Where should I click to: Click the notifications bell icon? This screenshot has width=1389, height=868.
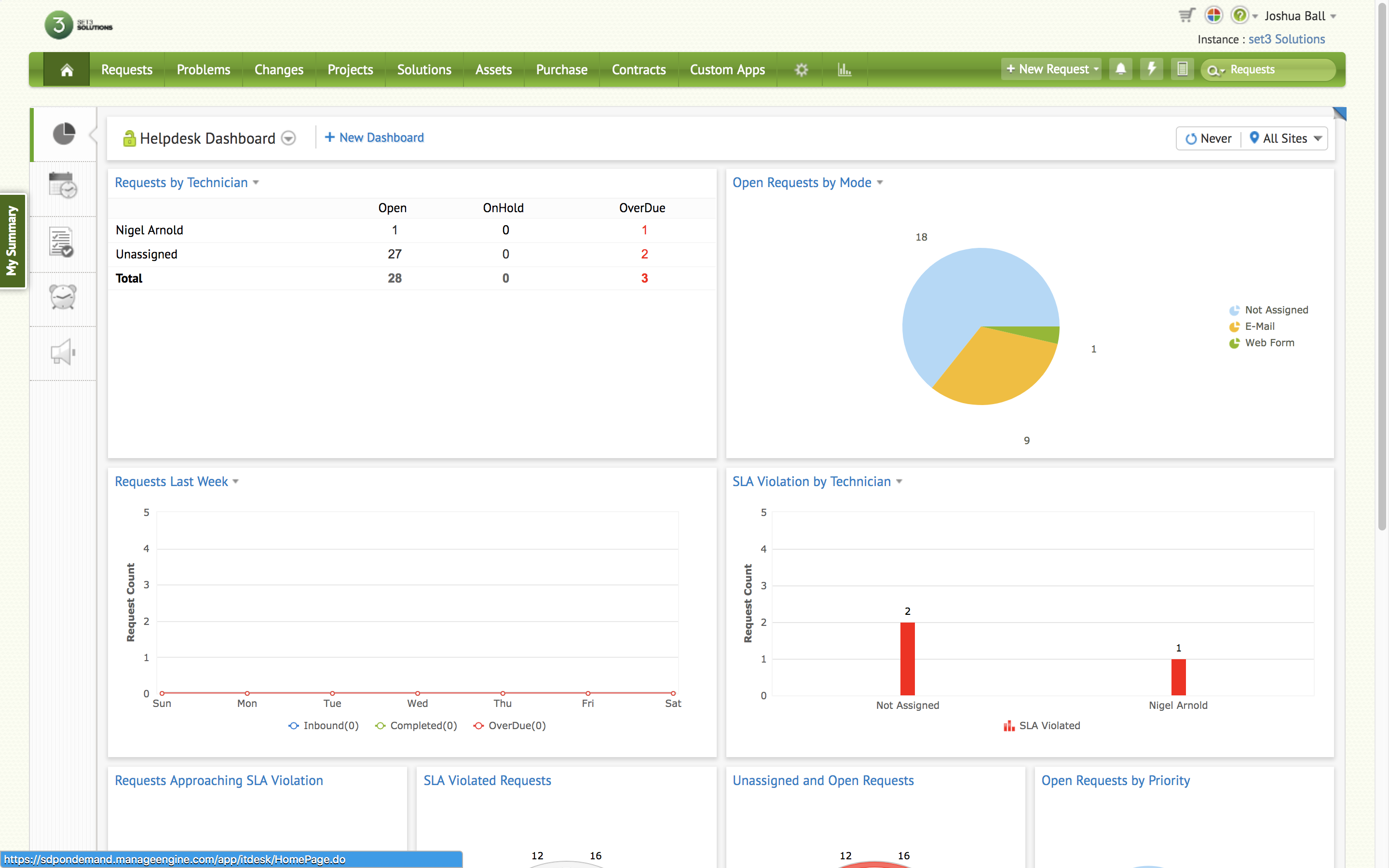point(1120,69)
